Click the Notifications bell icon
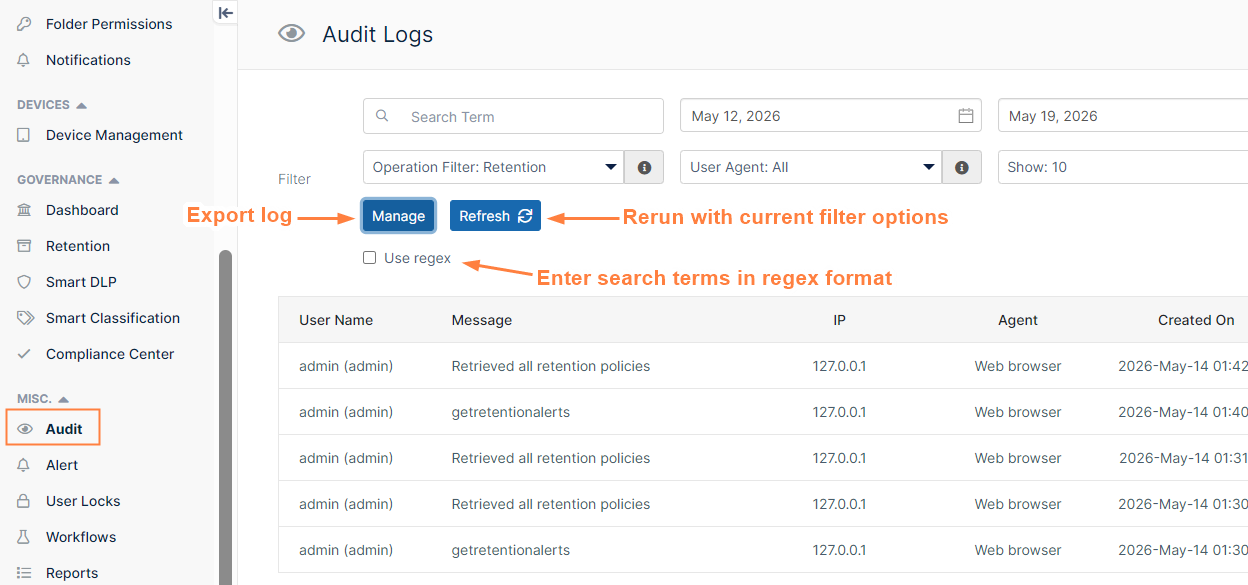Viewport: 1248px width, 585px height. coord(24,60)
